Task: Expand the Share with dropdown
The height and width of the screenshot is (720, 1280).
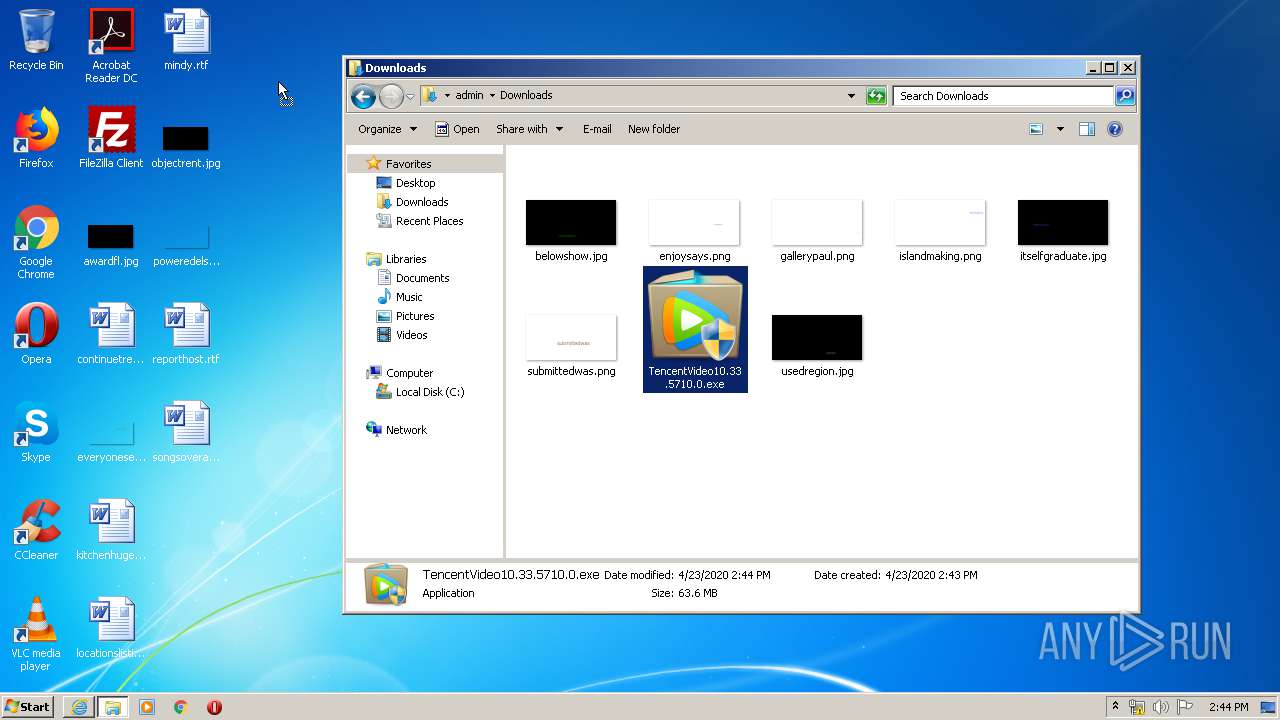Action: point(529,129)
